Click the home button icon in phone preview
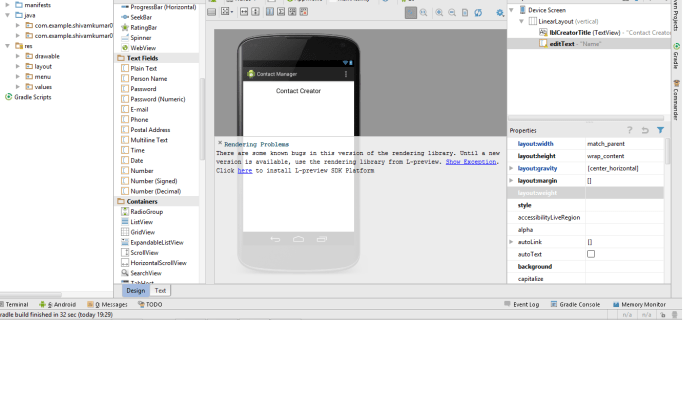 [298, 239]
